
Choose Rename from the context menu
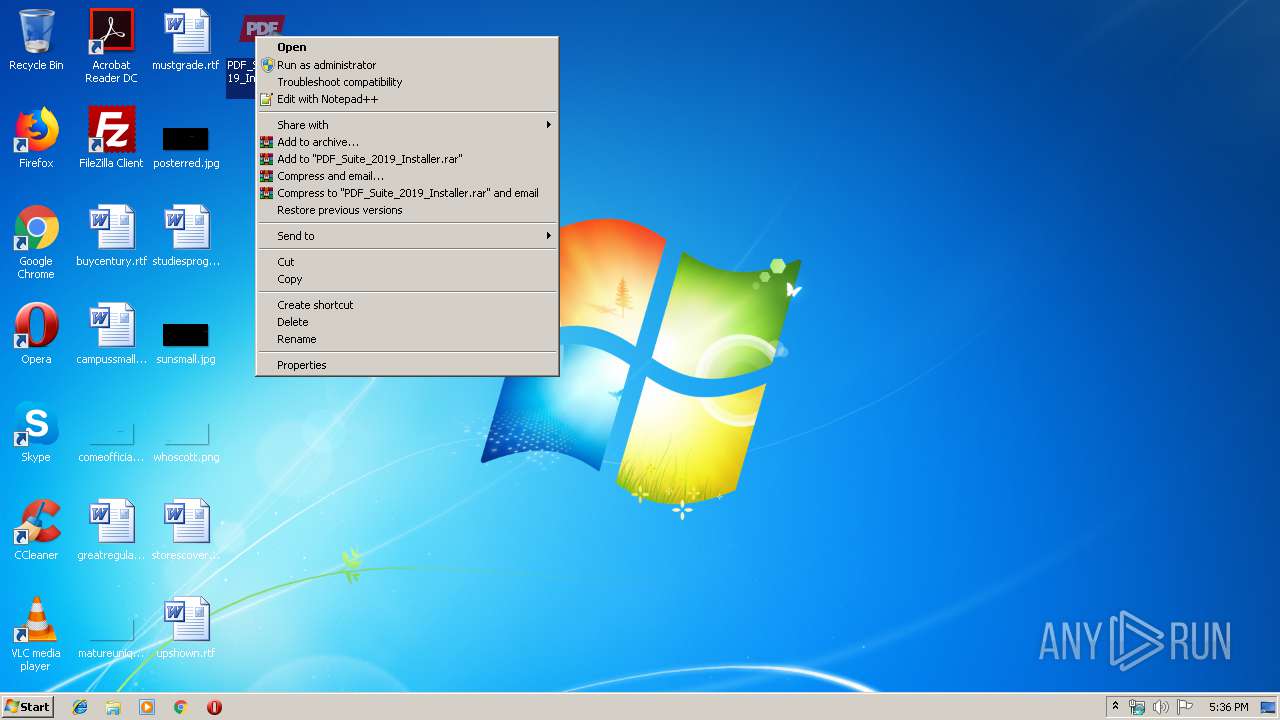[x=407, y=339]
